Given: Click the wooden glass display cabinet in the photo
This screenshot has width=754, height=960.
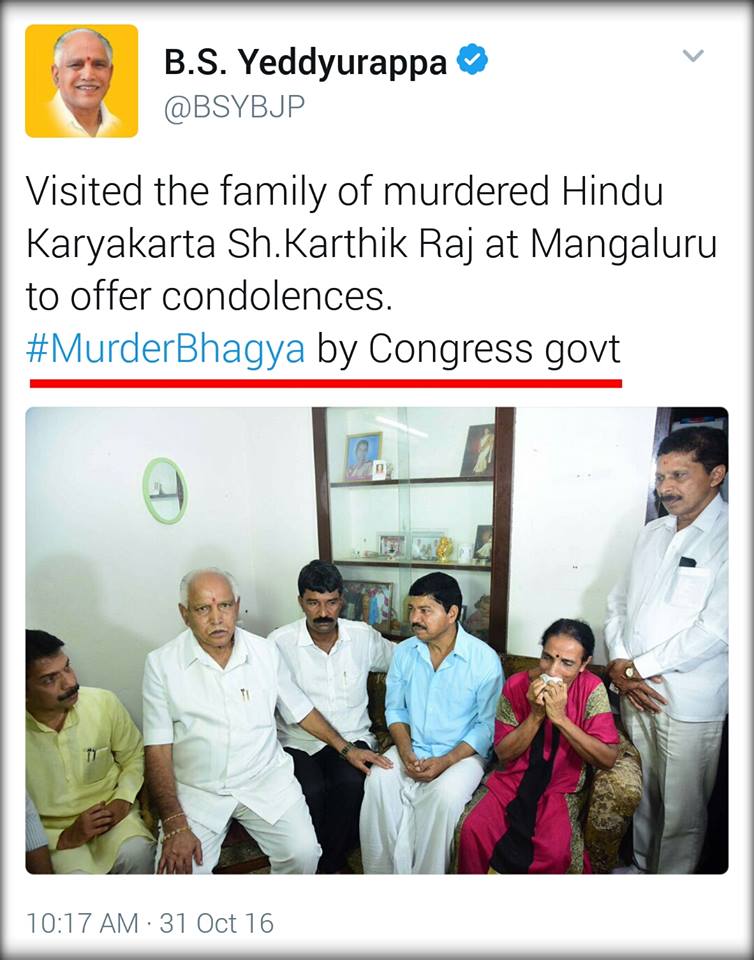Looking at the screenshot, I should click(413, 527).
